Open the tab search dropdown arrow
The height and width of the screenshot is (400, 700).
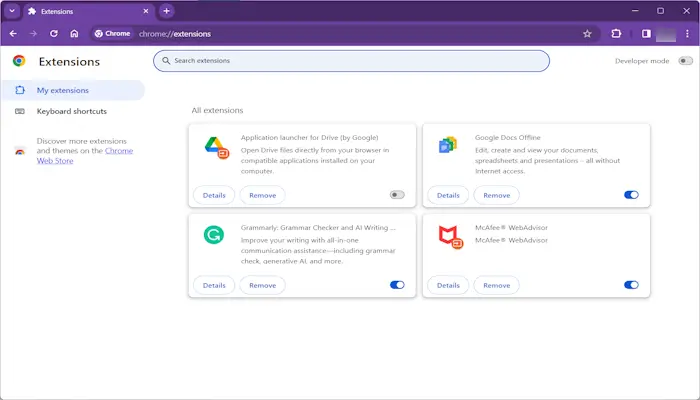[x=12, y=11]
